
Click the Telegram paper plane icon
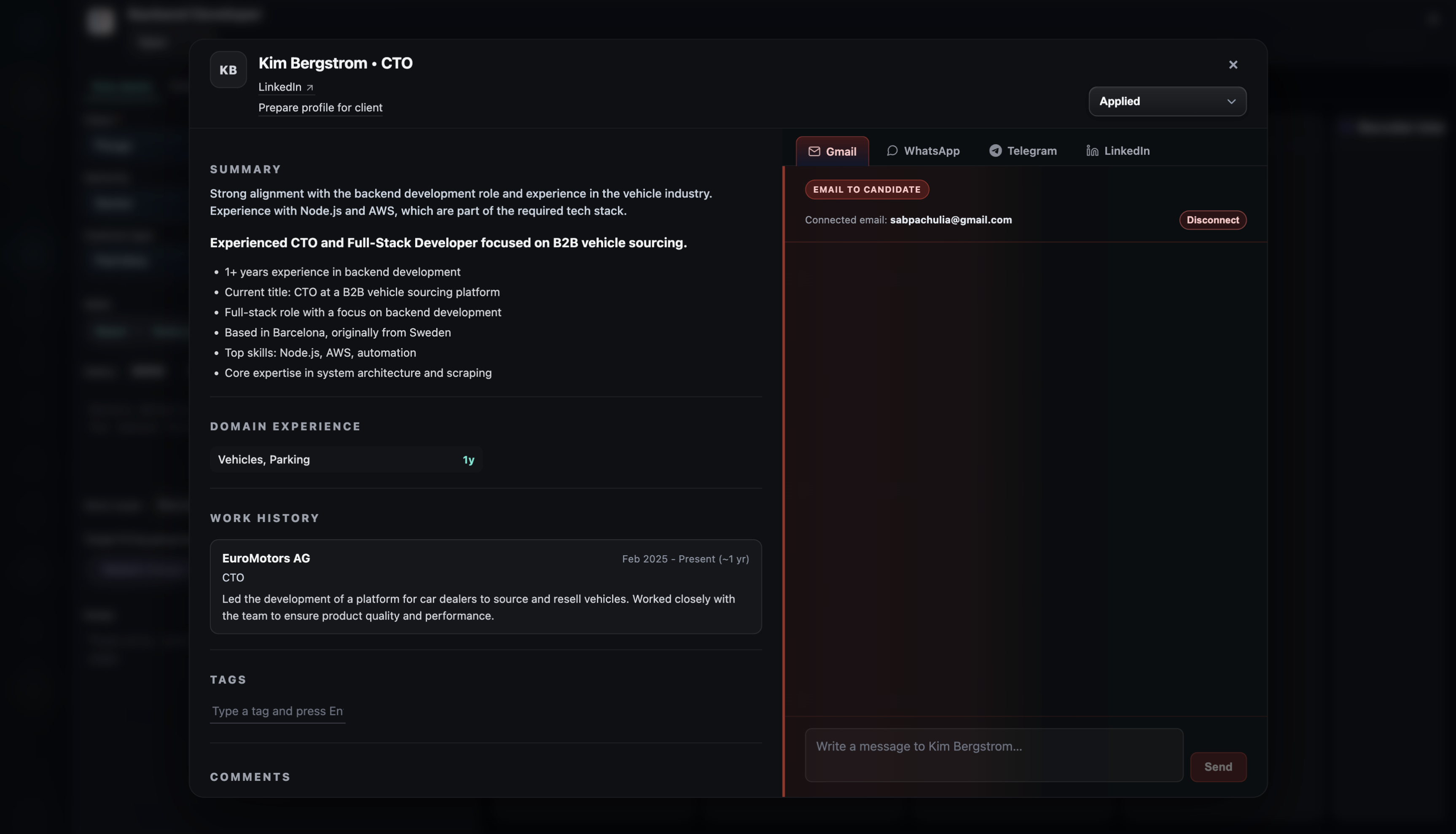click(x=995, y=151)
